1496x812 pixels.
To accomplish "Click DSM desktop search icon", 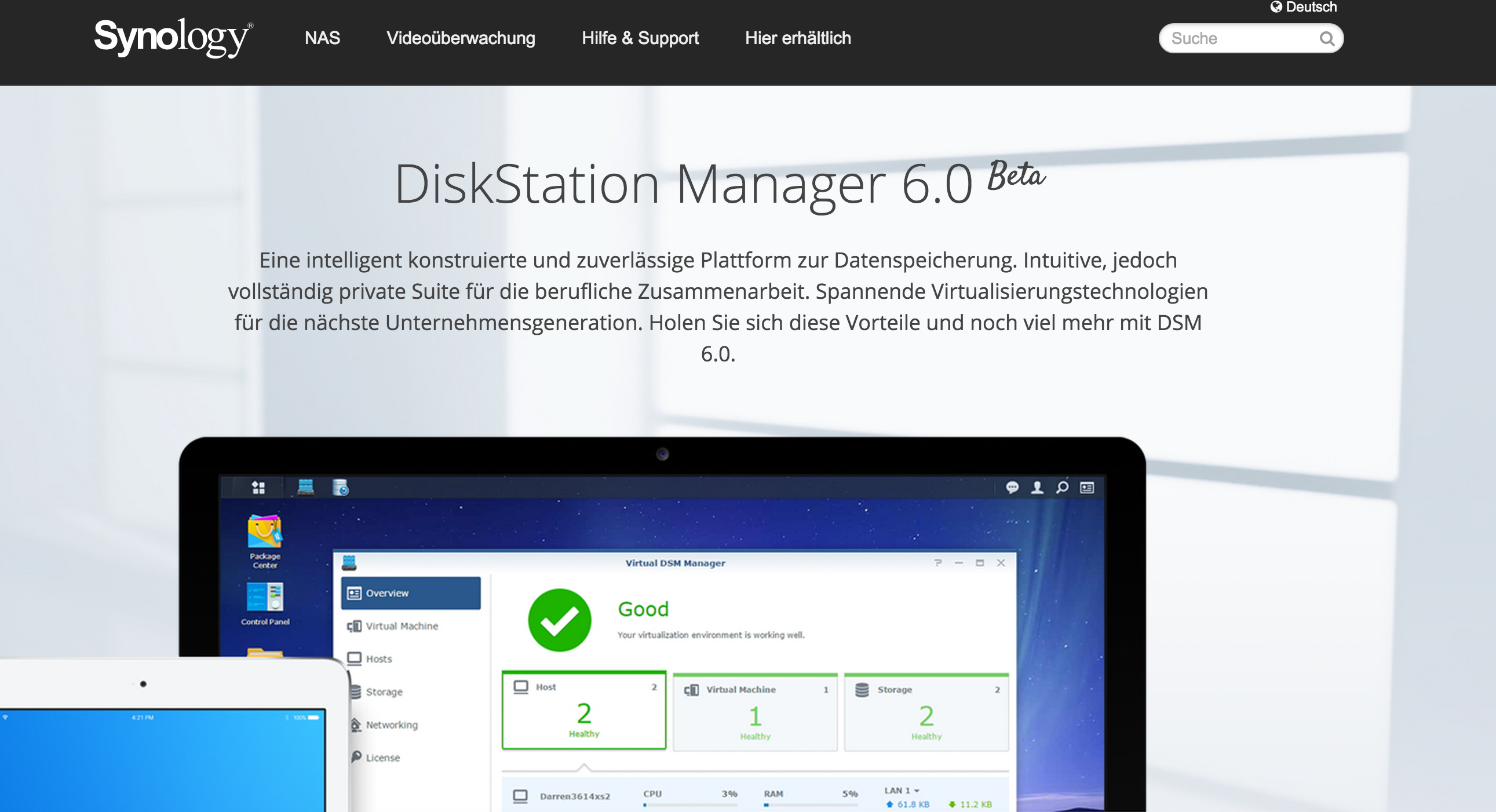I will click(1062, 487).
